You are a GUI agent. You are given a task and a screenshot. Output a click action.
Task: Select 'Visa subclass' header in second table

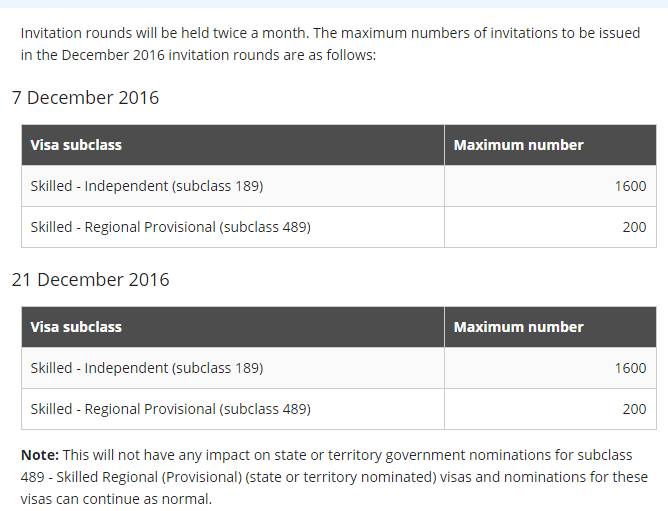click(x=76, y=327)
